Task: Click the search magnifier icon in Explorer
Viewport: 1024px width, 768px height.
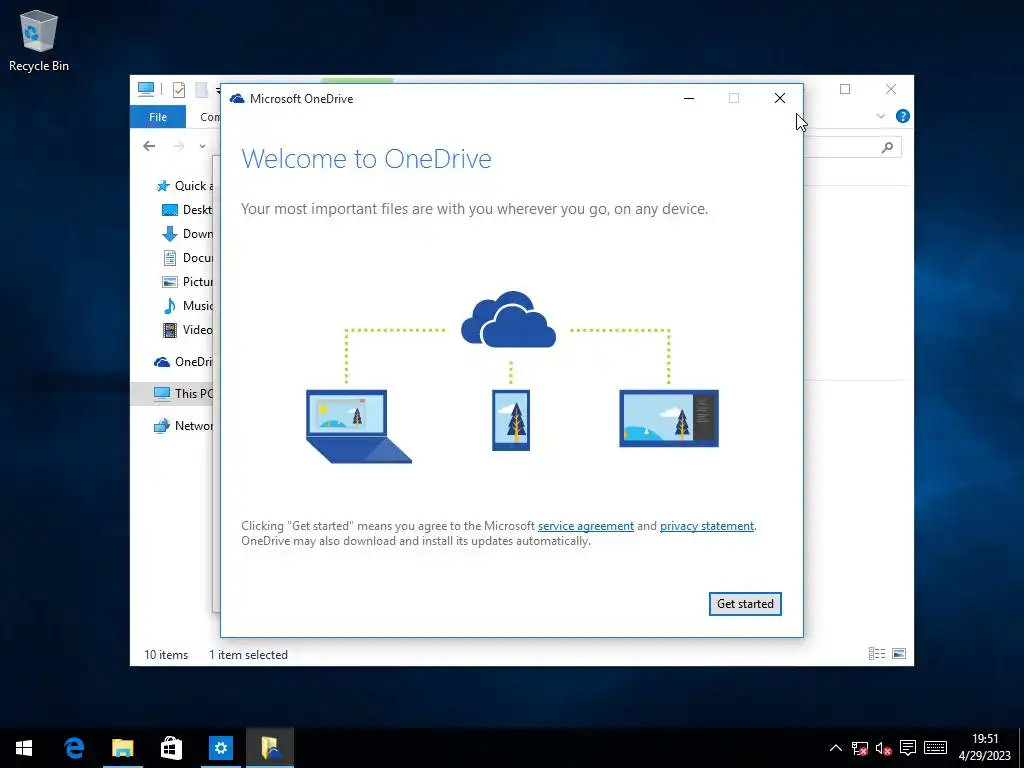Action: [887, 148]
